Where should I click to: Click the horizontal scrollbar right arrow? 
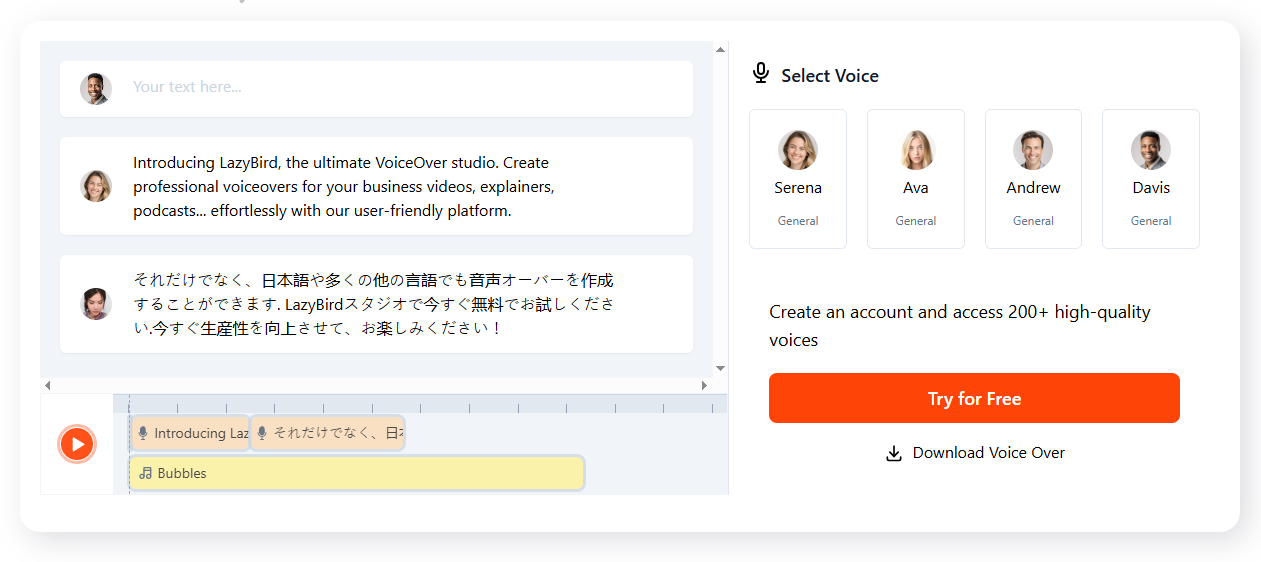(x=704, y=385)
